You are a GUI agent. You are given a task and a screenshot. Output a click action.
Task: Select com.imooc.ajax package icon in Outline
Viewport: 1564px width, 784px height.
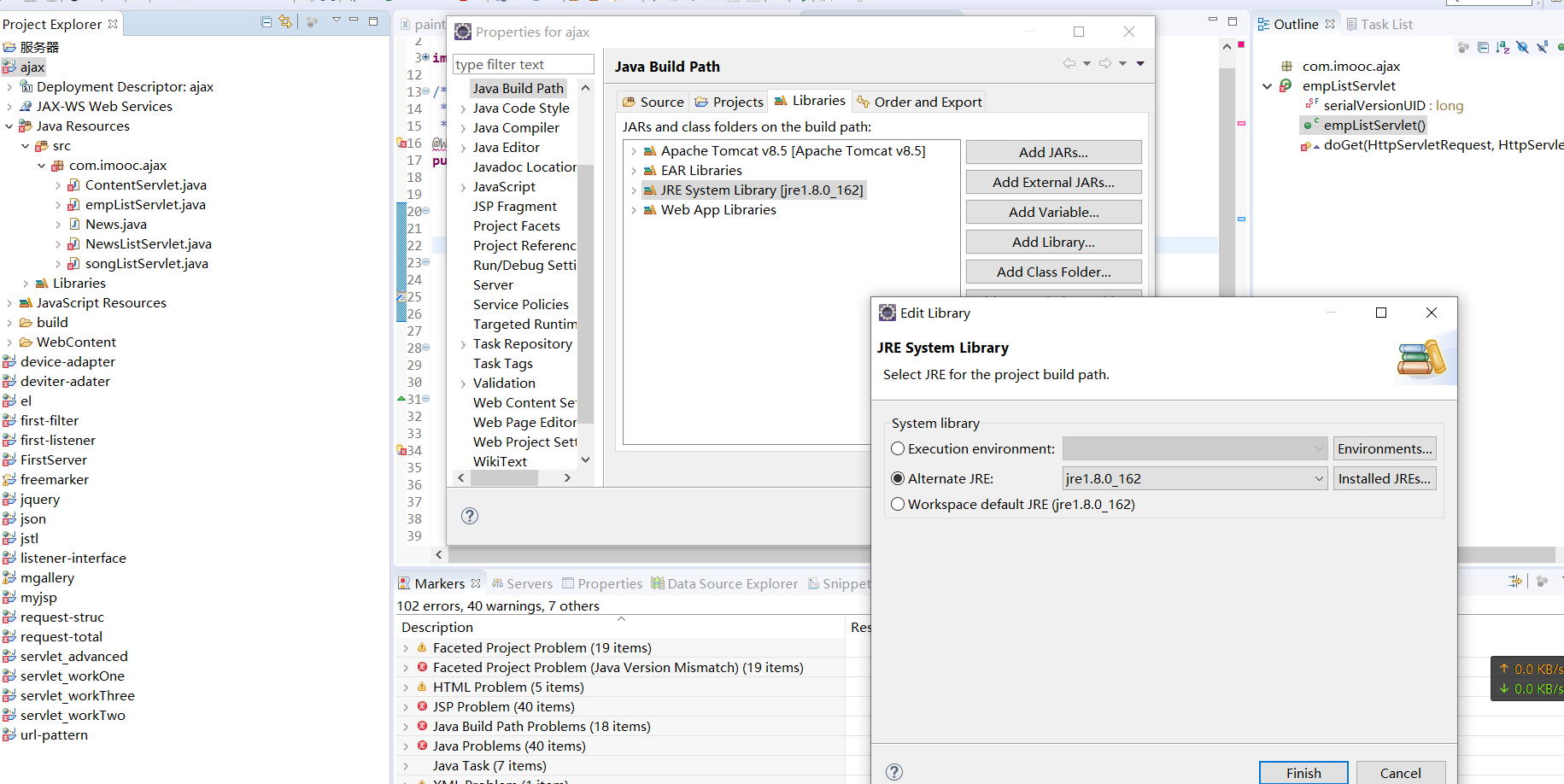[x=1286, y=66]
